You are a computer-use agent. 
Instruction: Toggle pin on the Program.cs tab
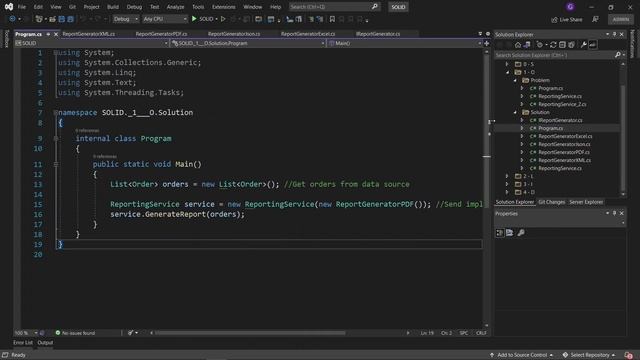click(48, 34)
